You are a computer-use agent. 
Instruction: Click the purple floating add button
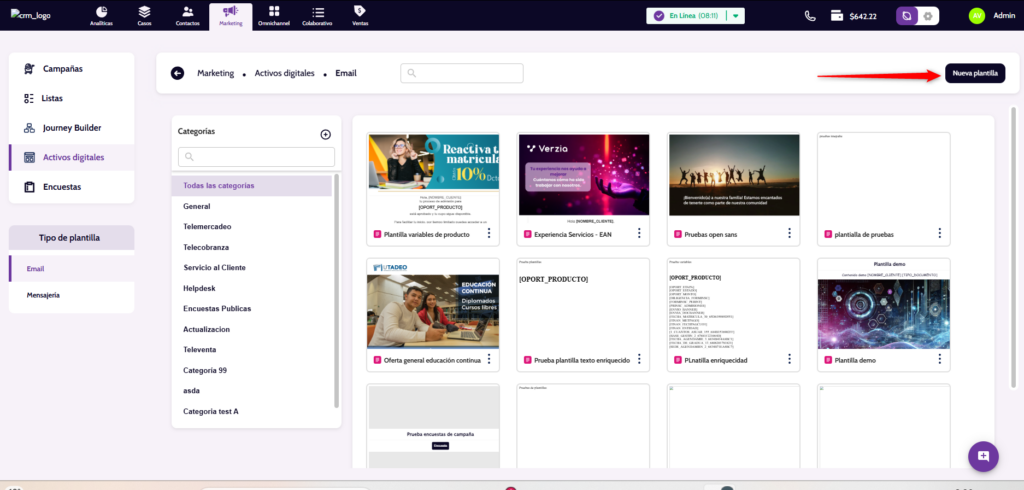point(983,456)
